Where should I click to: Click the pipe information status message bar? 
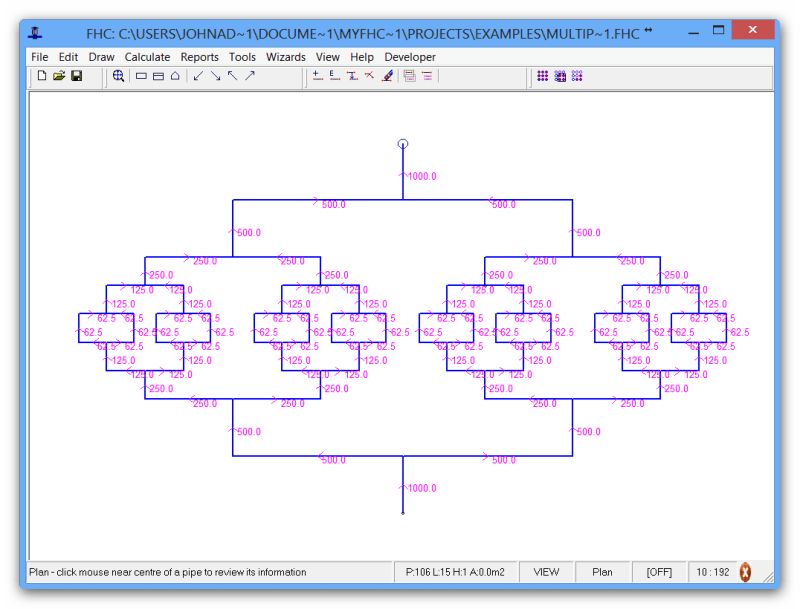click(x=200, y=572)
